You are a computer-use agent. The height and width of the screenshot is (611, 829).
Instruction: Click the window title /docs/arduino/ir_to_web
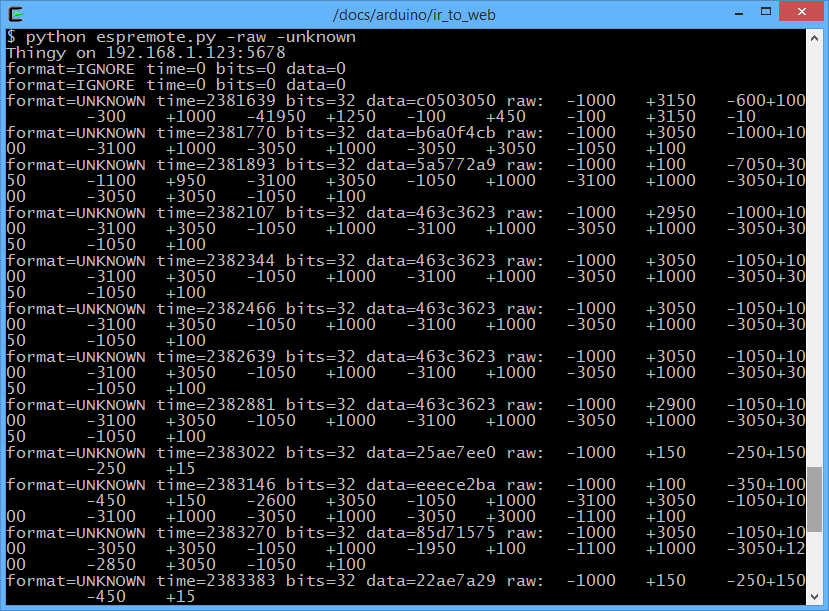click(x=414, y=15)
